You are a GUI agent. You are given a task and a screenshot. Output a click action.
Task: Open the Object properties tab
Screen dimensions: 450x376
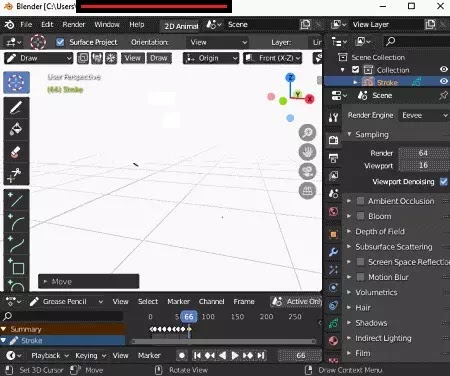(x=333, y=234)
